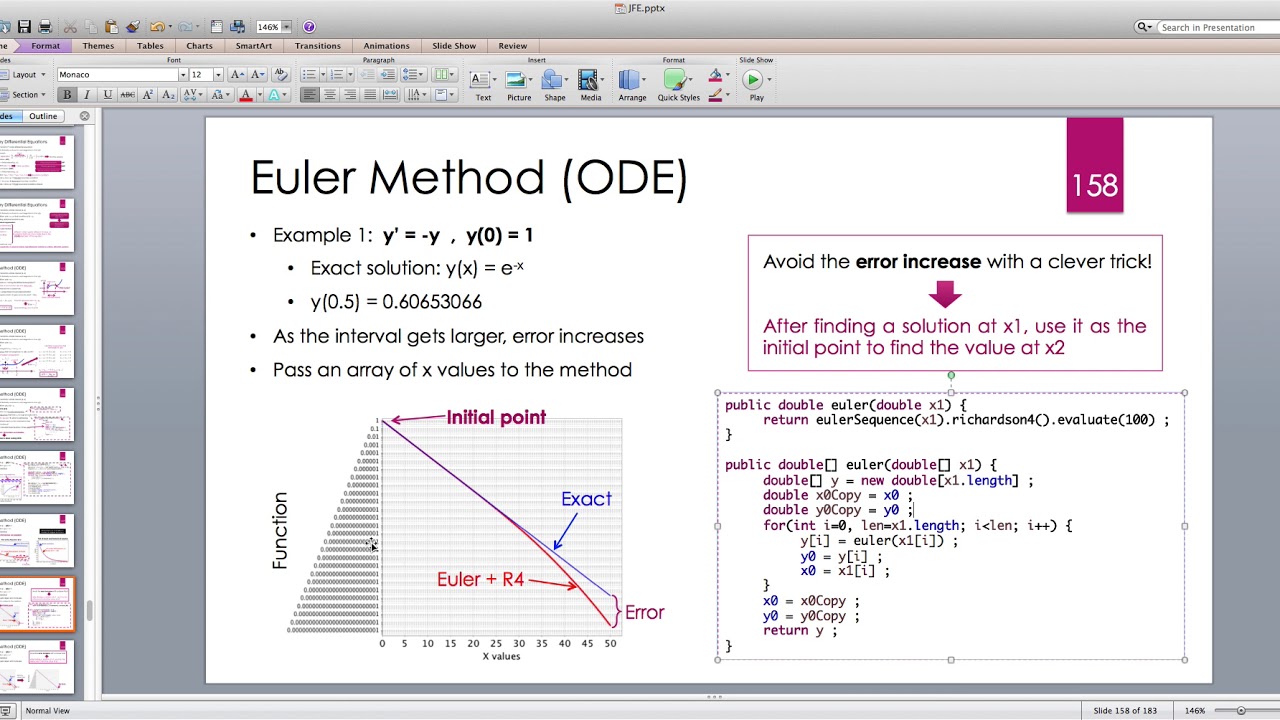Image resolution: width=1280 pixels, height=720 pixels.
Task: Decrease font size with A down button
Action: click(x=257, y=75)
